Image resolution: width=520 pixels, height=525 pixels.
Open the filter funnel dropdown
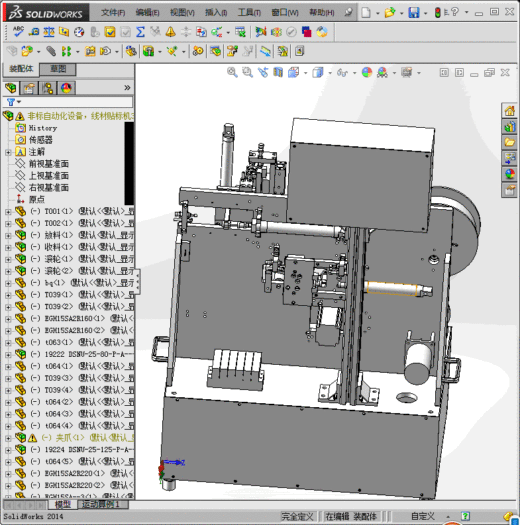[x=13, y=102]
